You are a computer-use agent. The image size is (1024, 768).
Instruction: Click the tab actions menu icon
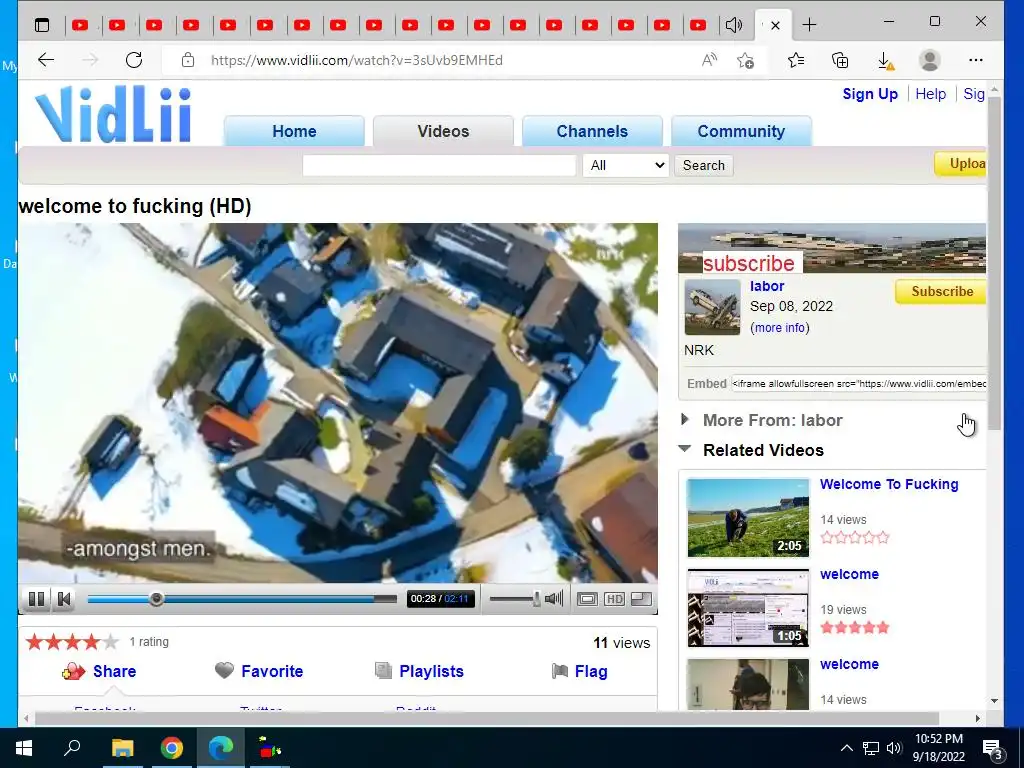tap(42, 25)
